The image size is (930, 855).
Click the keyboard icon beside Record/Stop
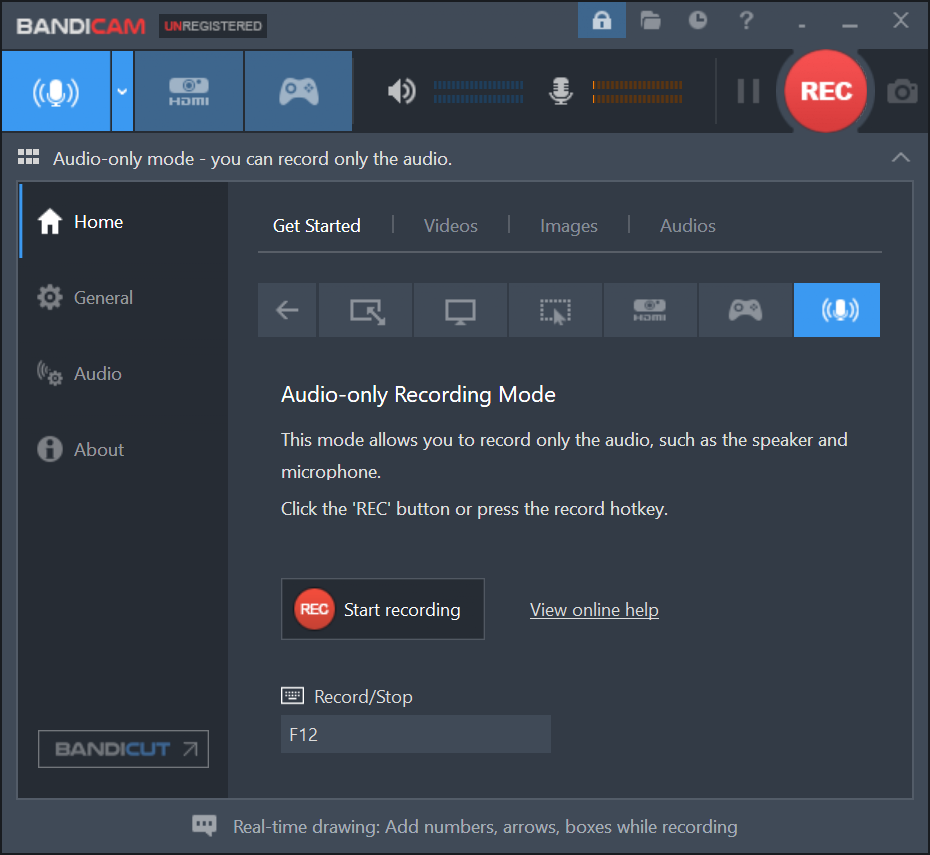pos(292,696)
